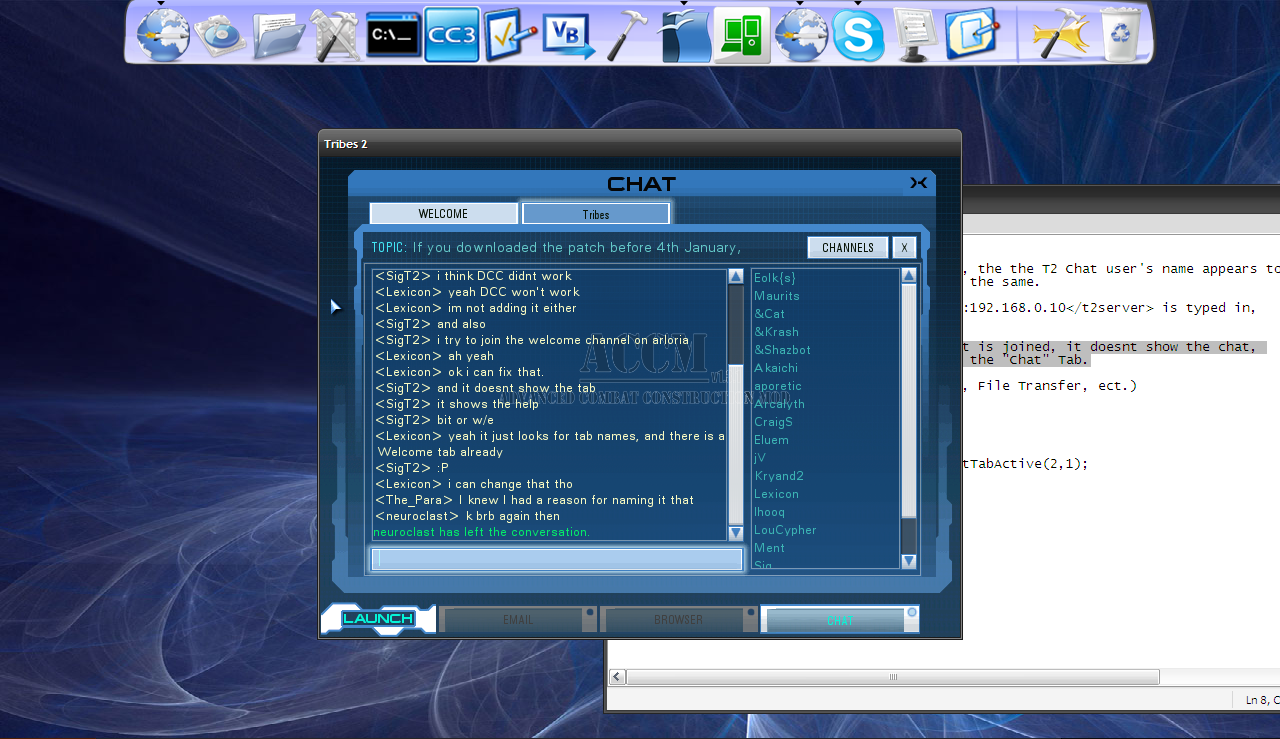Open the CHANNELS list
The width and height of the screenshot is (1280, 739).
(x=848, y=248)
